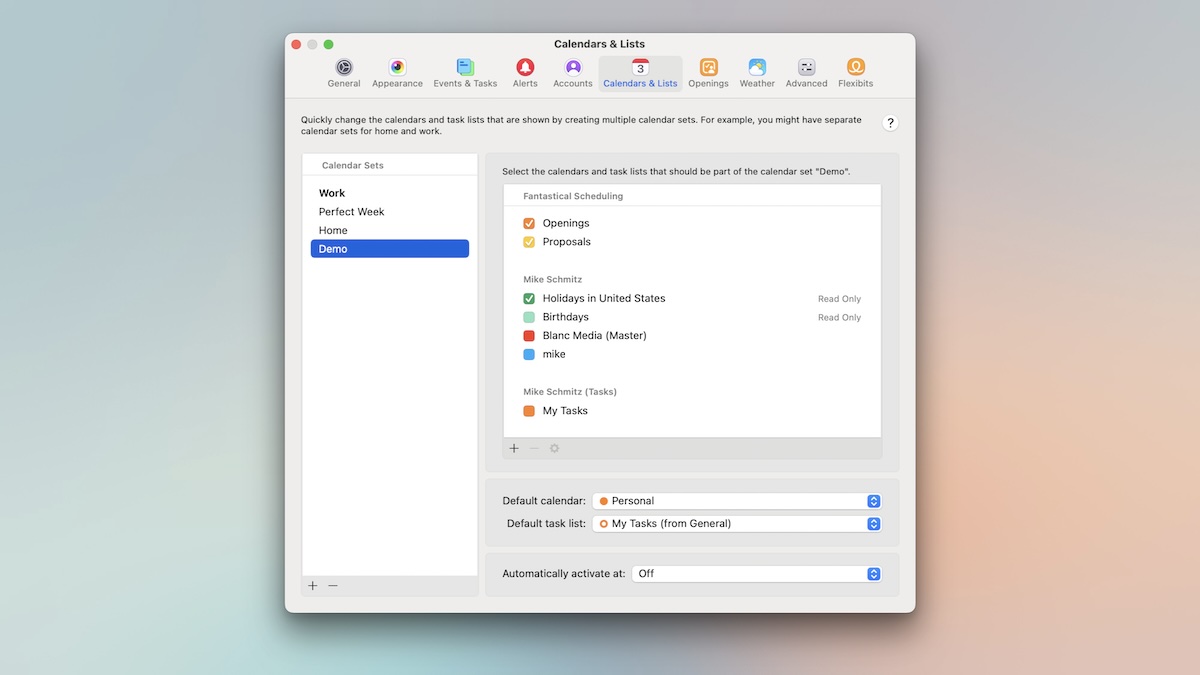Remove selected calendar set with minus
Screen dimensions: 1200x675
pyautogui.click(x=333, y=586)
